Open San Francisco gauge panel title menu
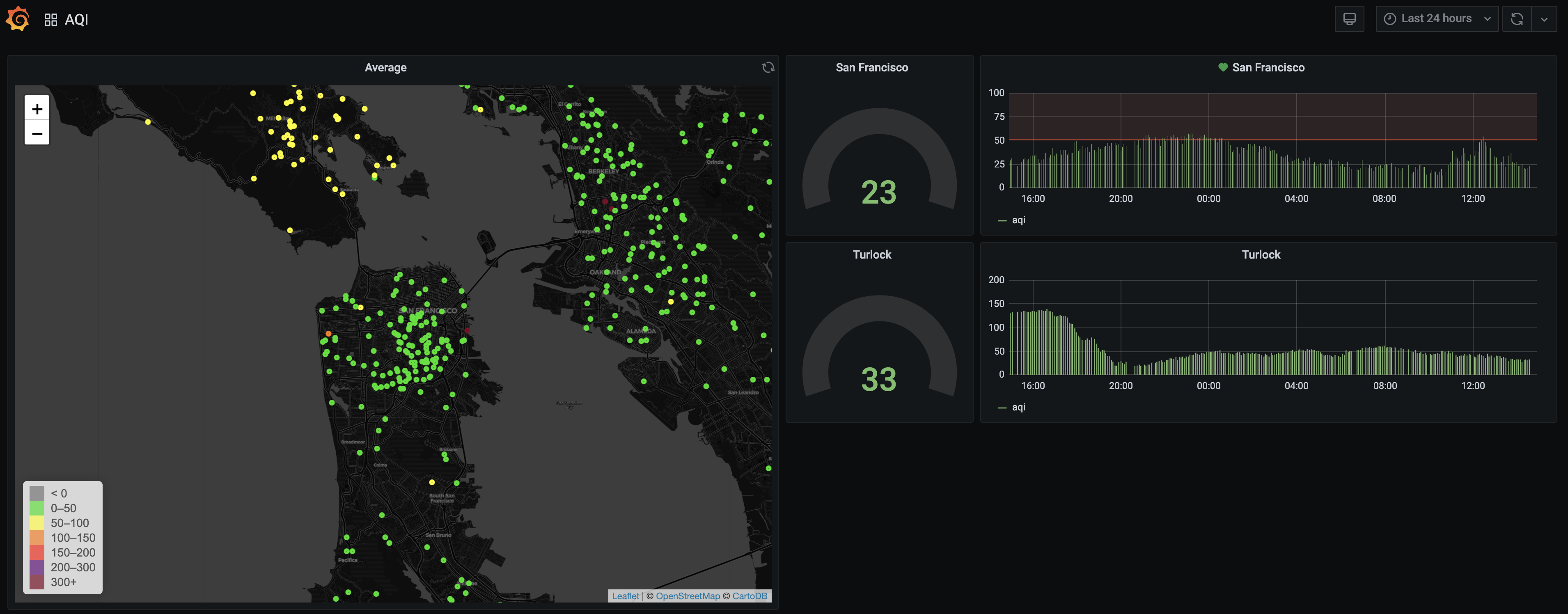 coord(871,68)
